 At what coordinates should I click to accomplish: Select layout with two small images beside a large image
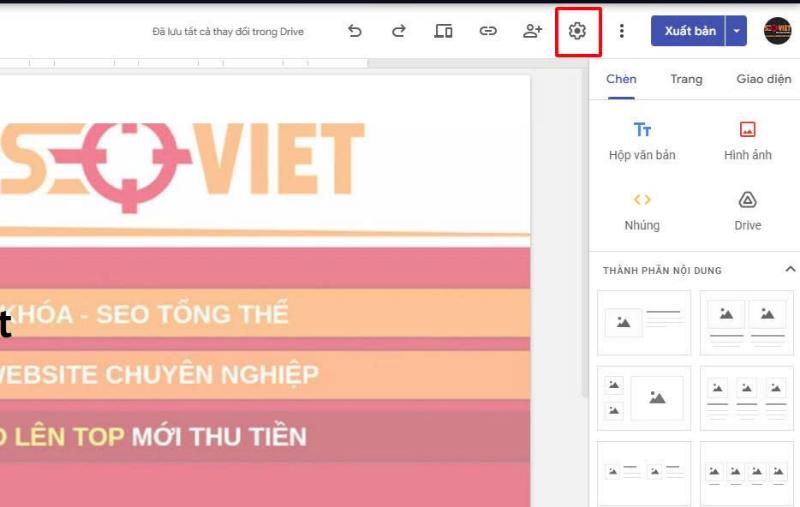pyautogui.click(x=644, y=398)
